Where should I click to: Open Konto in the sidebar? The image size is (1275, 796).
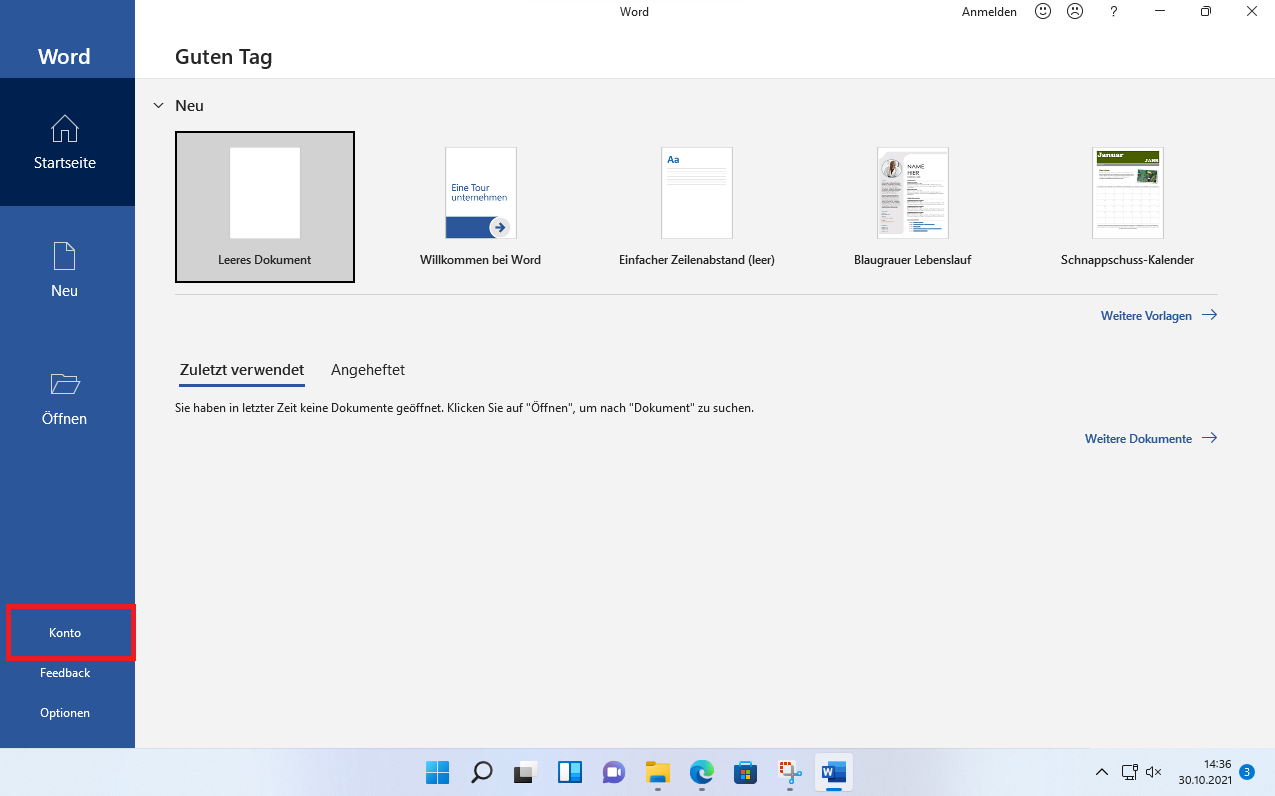[x=65, y=633]
